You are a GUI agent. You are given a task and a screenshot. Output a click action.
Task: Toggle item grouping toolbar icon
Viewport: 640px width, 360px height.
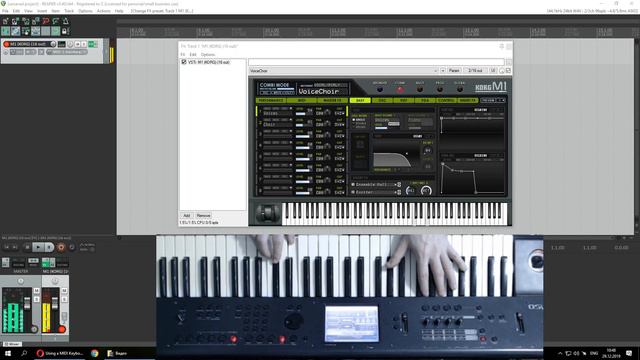[x=16, y=31]
